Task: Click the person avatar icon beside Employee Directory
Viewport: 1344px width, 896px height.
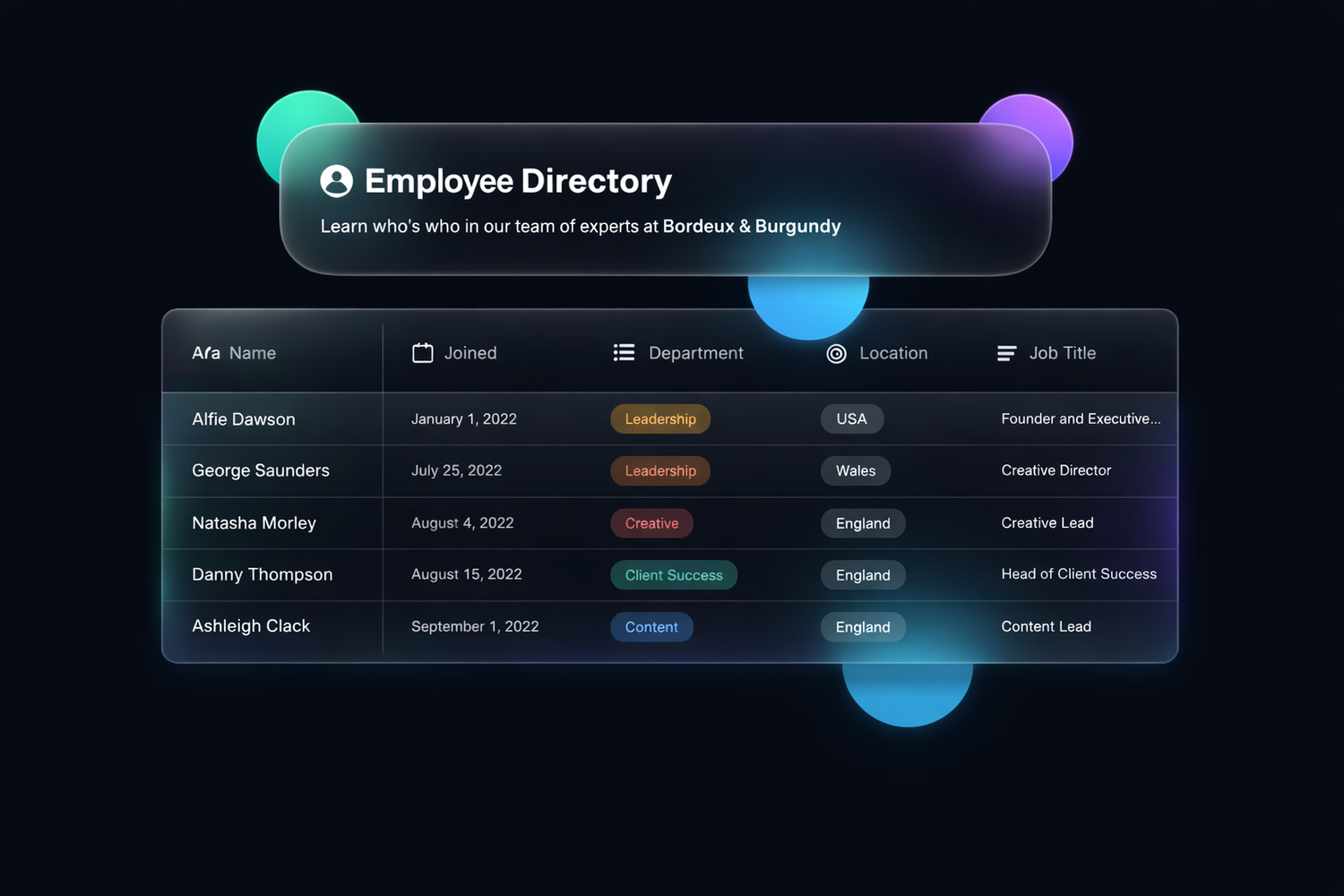Action: coord(337,181)
